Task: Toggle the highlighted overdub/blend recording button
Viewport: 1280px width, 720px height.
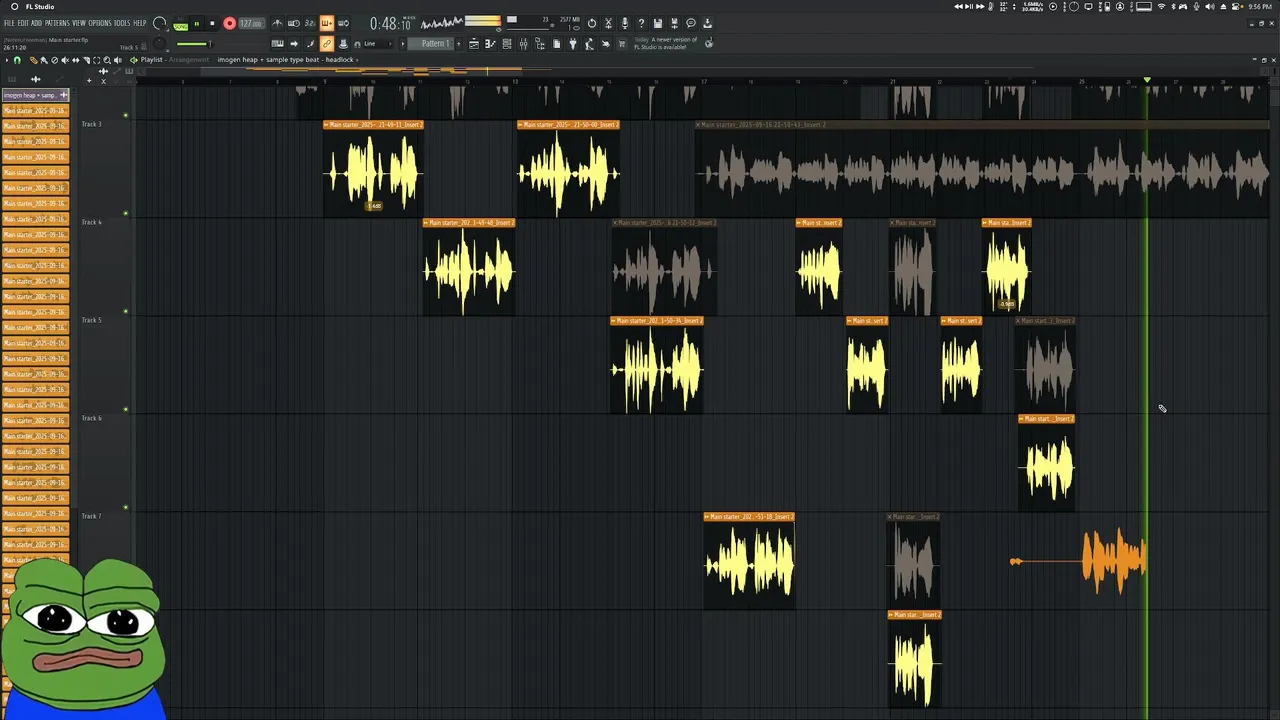Action: coord(327,24)
